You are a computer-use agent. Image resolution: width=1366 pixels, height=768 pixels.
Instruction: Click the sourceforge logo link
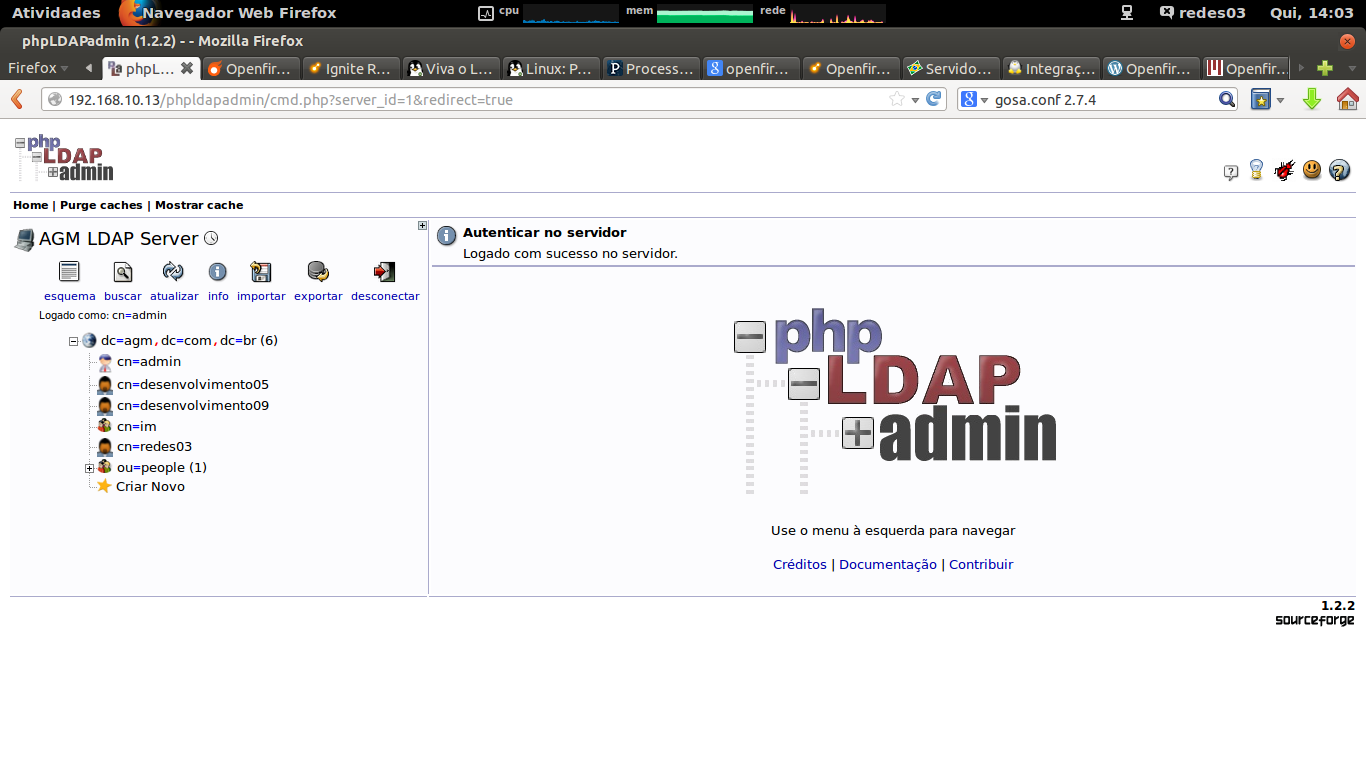1314,620
